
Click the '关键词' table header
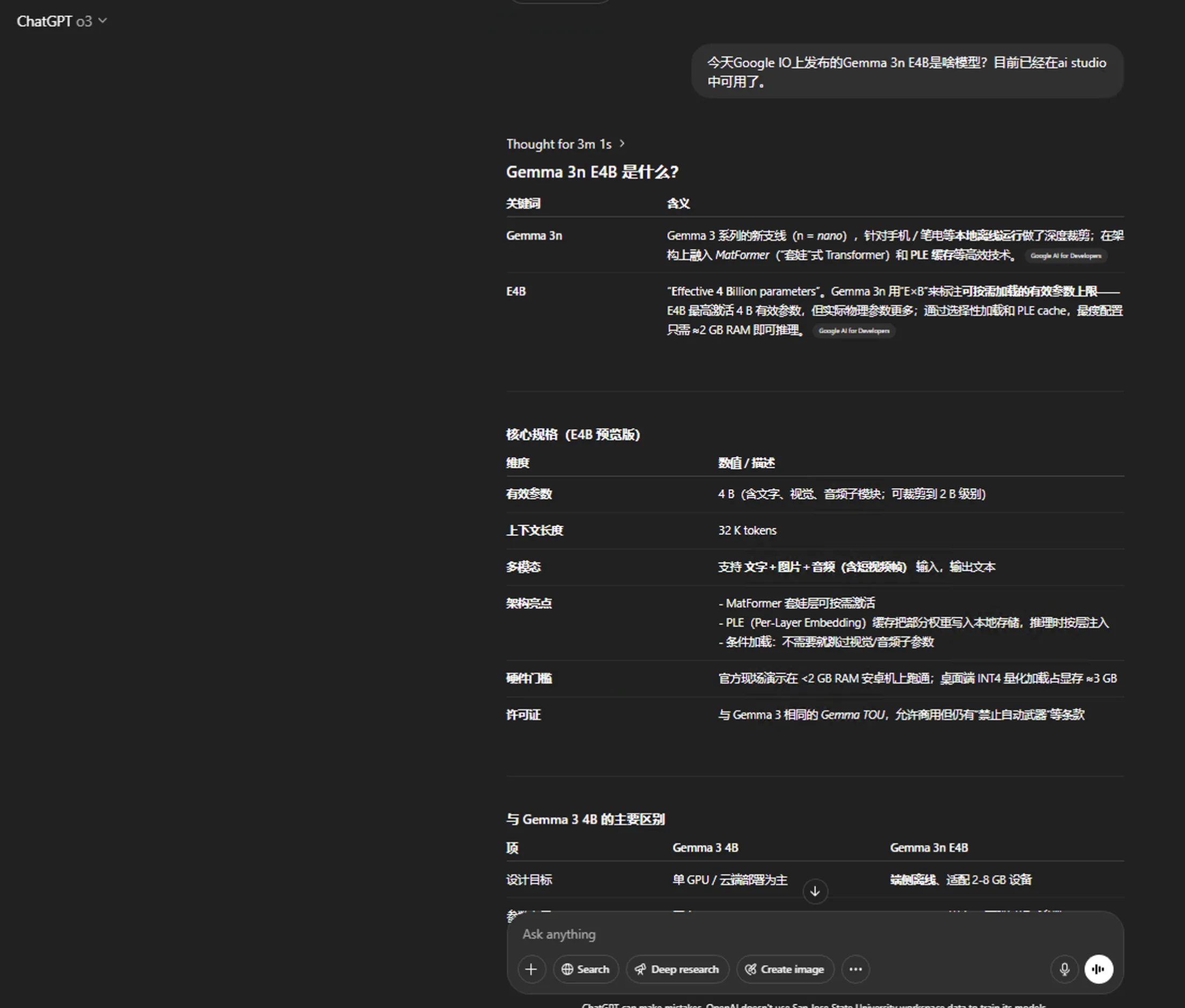(523, 203)
